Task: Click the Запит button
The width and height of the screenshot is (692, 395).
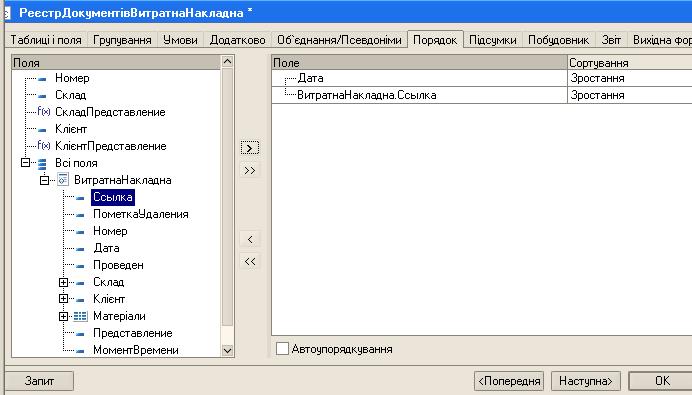Action: 39,380
